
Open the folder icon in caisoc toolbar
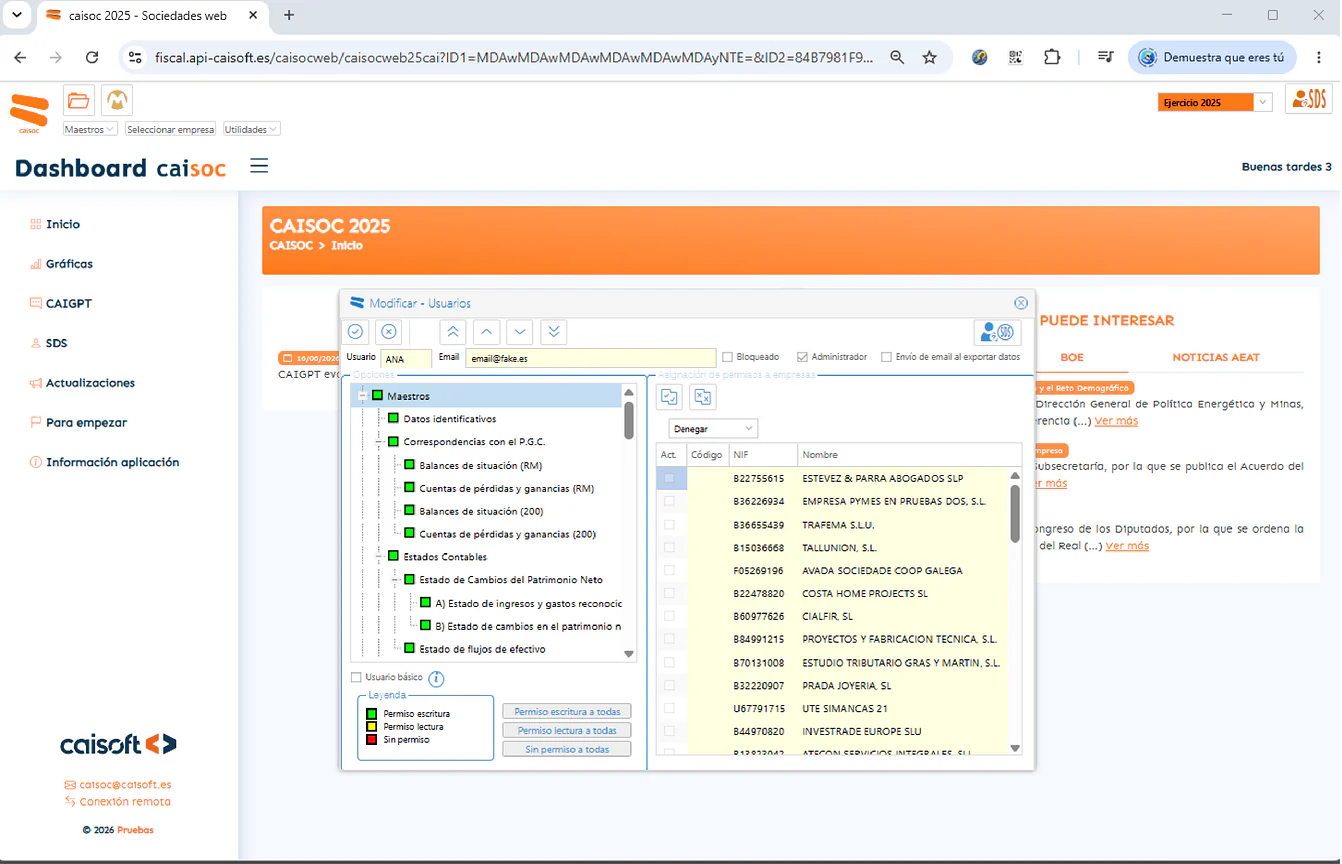[x=79, y=100]
